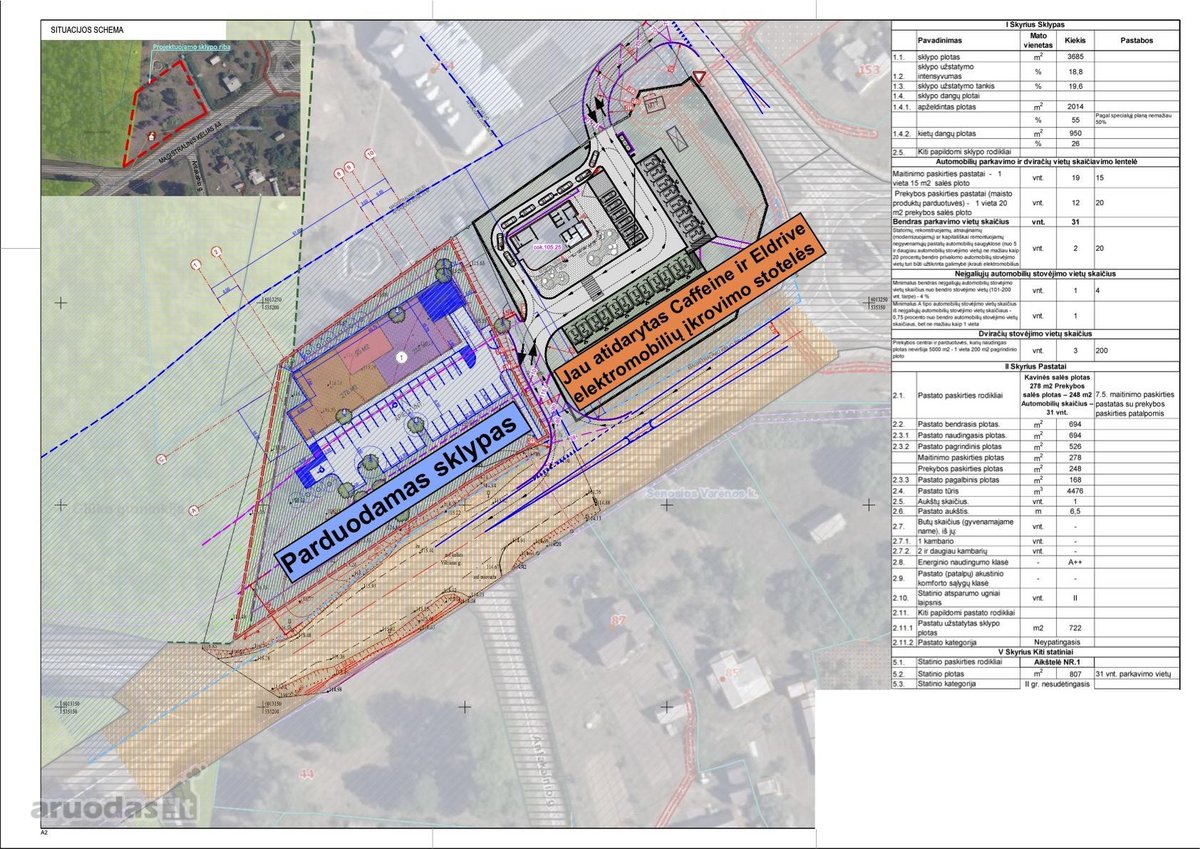Click the "Projektuojamo sklypo riba" caption in the inset

coord(190,47)
